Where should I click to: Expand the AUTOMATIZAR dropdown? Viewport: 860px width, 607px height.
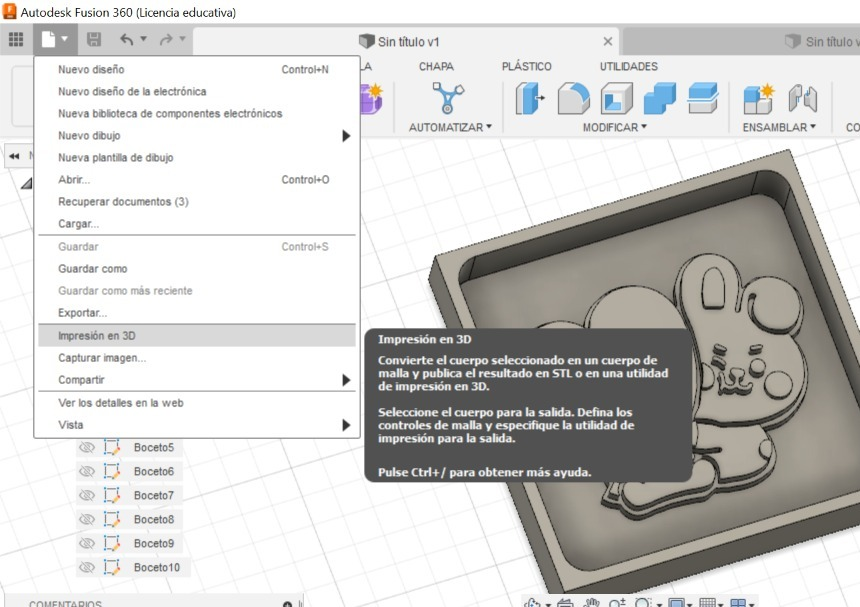tap(450, 127)
